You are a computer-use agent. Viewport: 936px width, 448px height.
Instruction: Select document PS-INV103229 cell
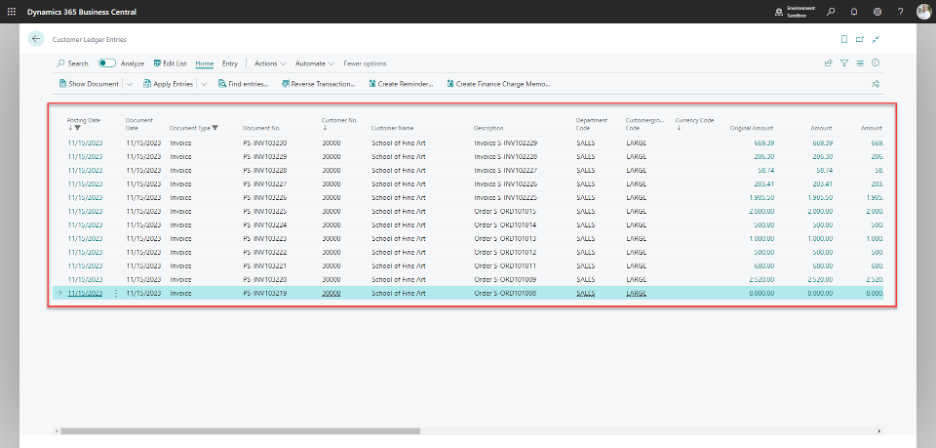265,157
